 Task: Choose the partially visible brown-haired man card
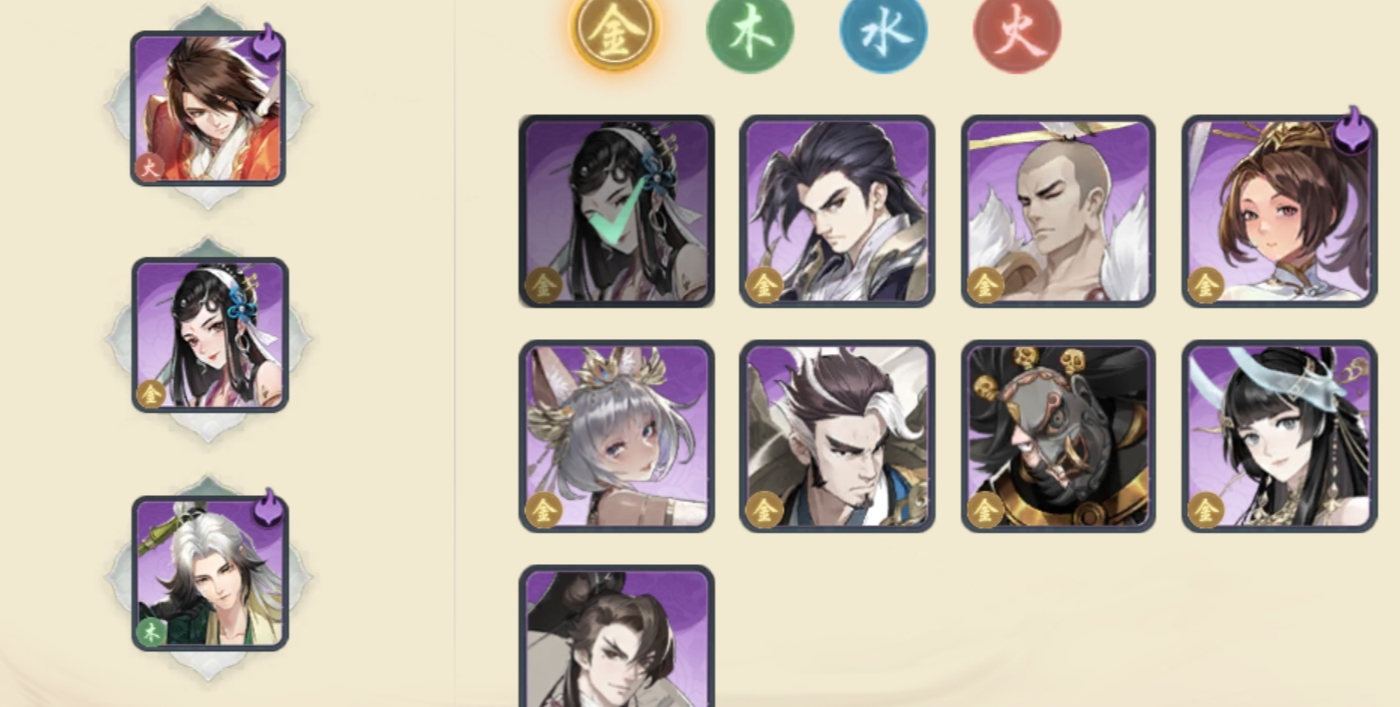coord(616,636)
